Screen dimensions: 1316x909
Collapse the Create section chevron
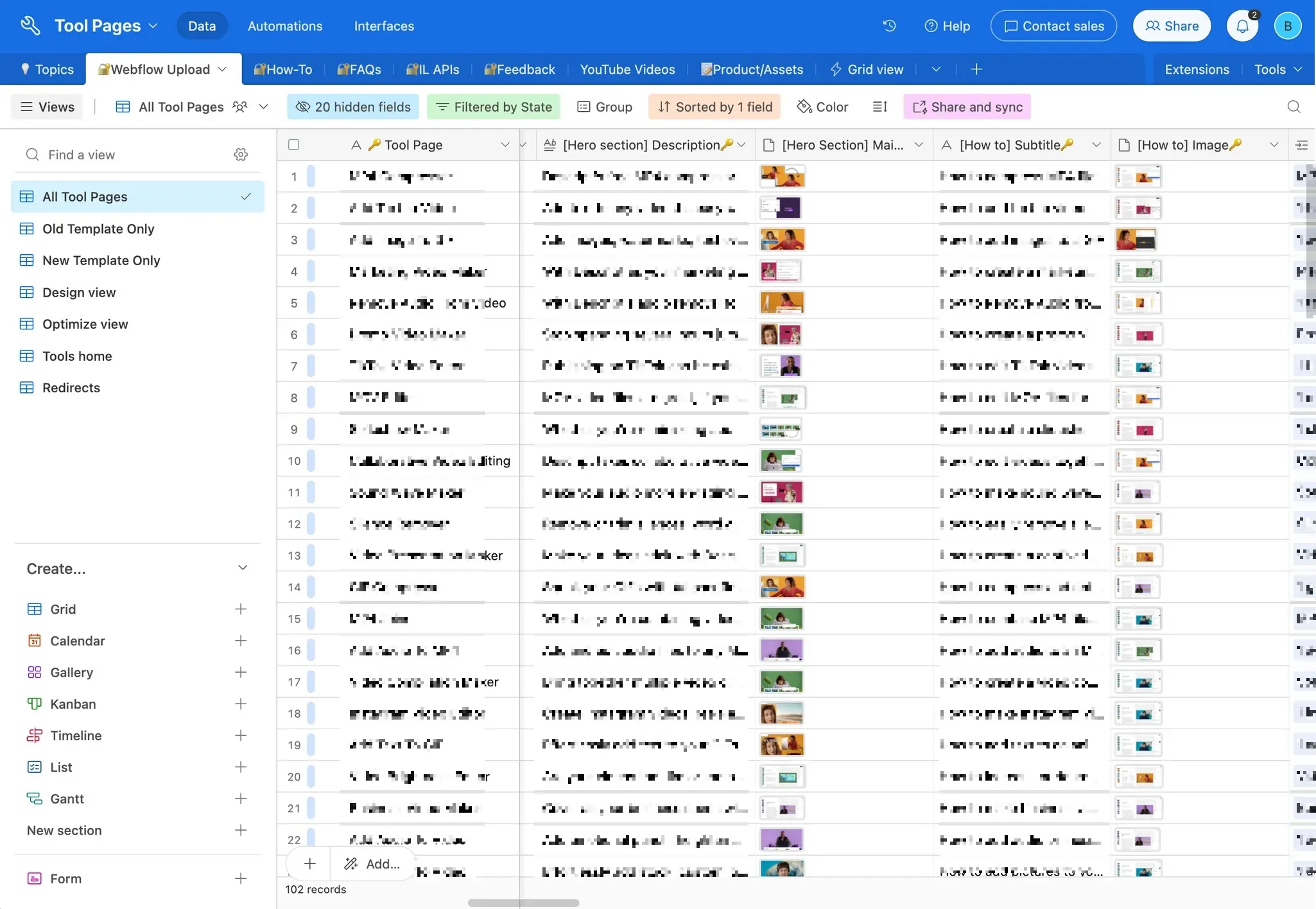coord(243,568)
